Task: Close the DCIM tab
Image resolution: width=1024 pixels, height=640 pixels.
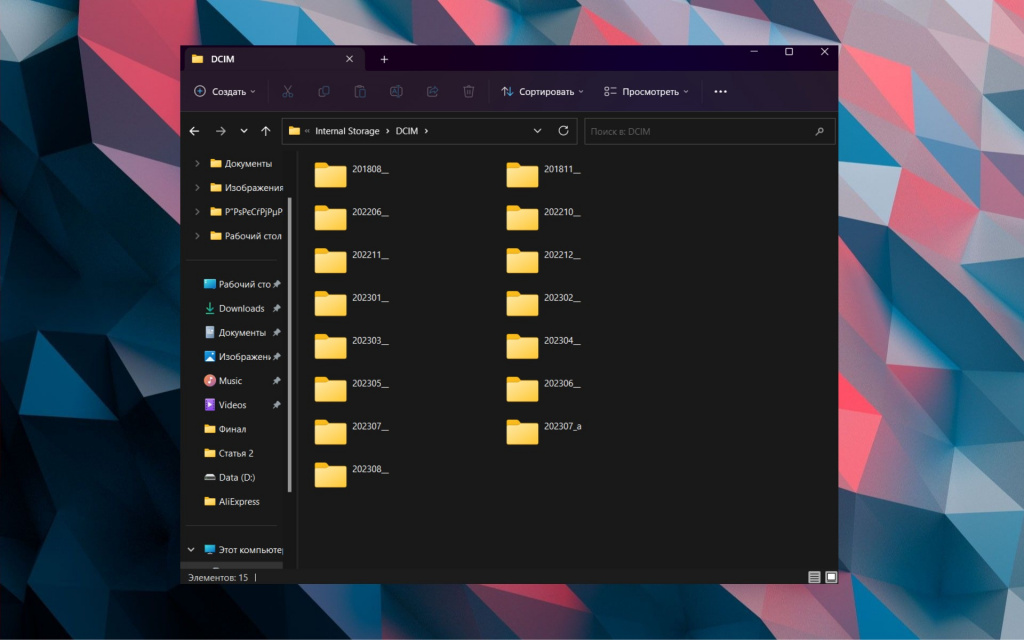Action: tap(349, 59)
